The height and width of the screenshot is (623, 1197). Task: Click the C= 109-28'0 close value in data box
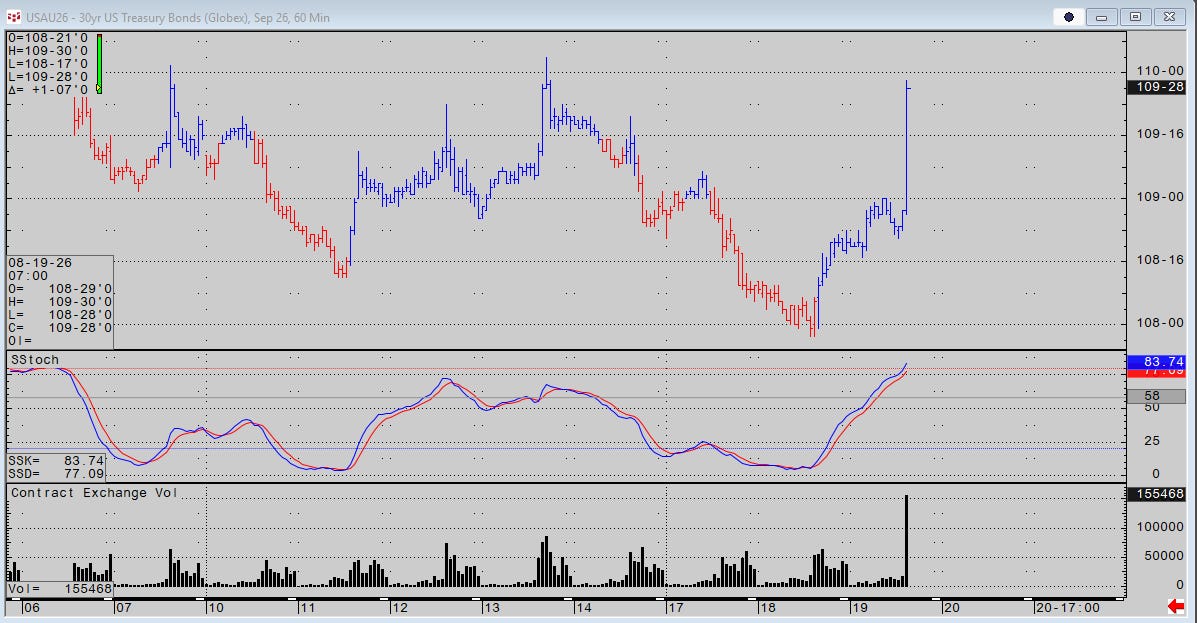coord(60,328)
